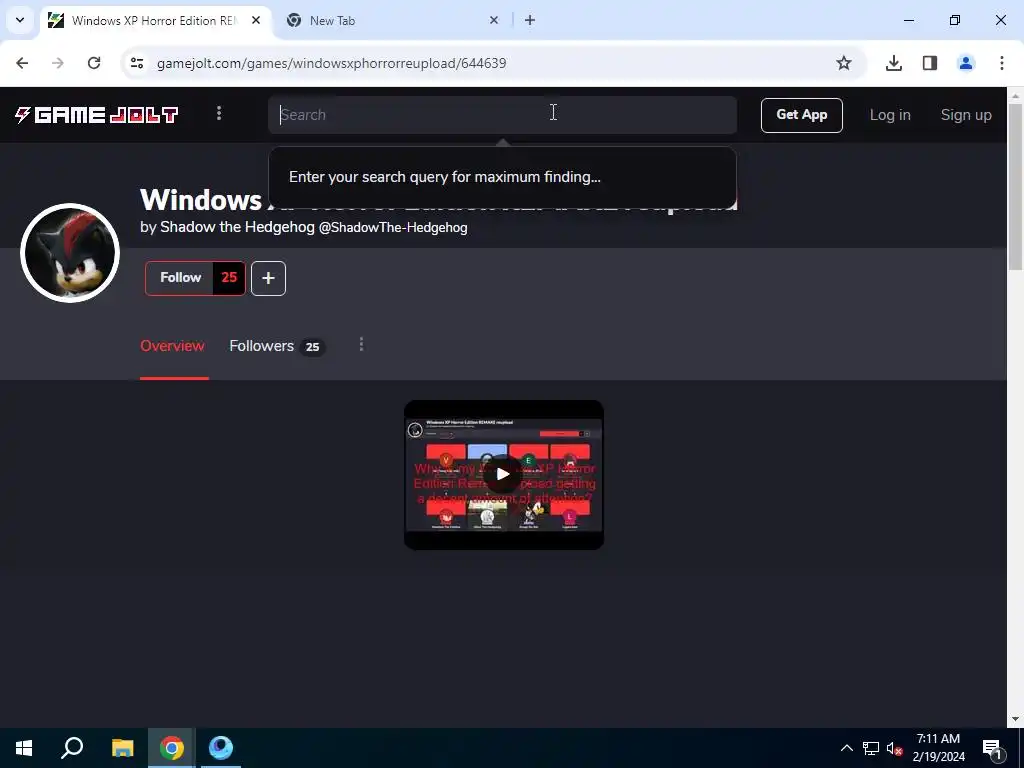Screen dimensions: 1024x768
Task: Go back to the previous page
Action: click(22, 63)
